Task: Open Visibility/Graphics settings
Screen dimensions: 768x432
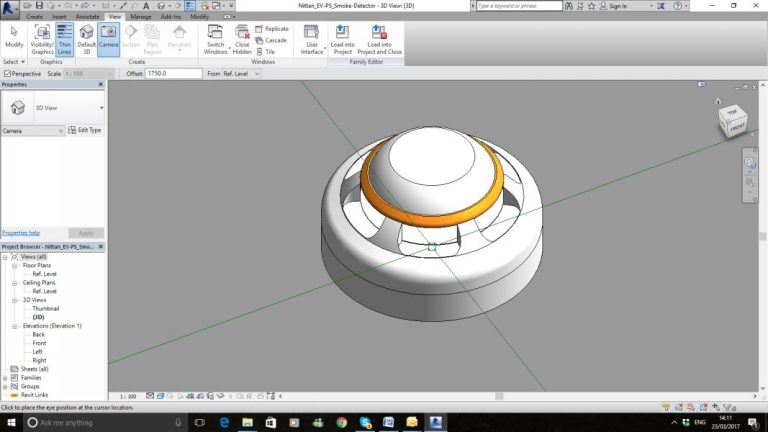Action: [x=42, y=37]
